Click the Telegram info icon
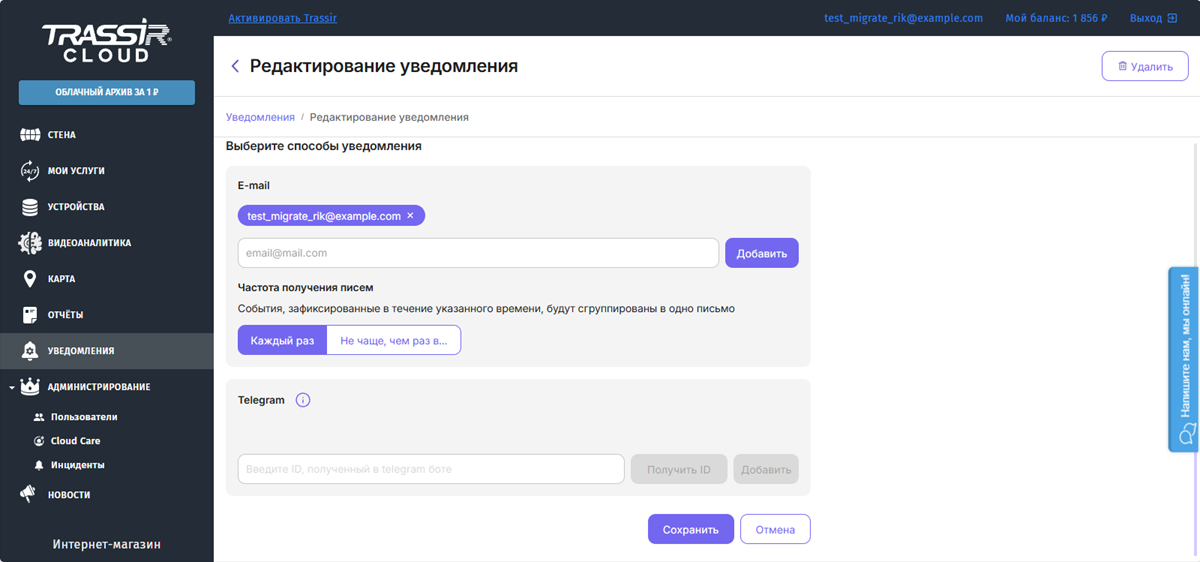This screenshot has height=562, width=1200. point(303,400)
